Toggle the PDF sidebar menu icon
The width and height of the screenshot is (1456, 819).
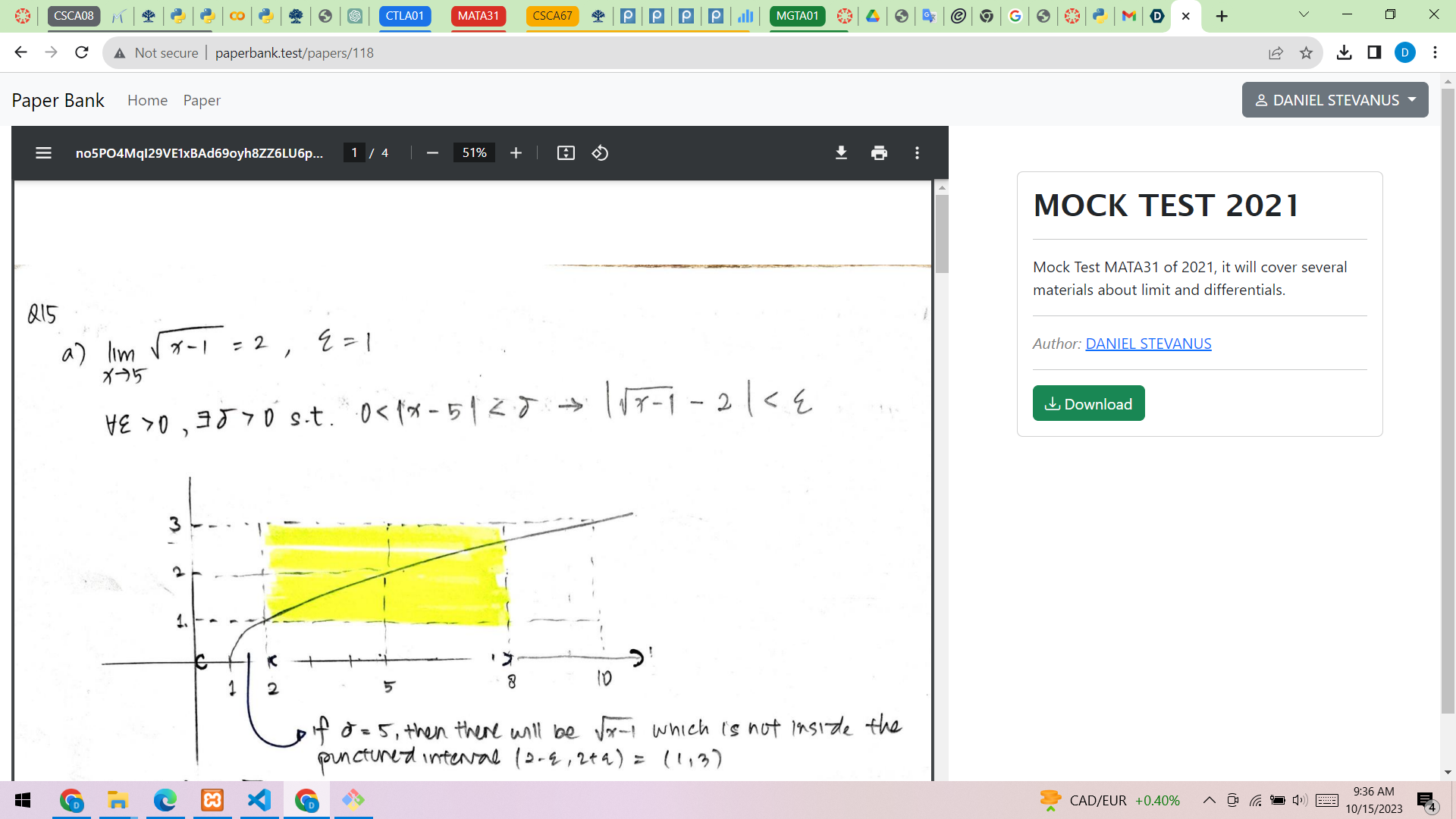coord(43,153)
